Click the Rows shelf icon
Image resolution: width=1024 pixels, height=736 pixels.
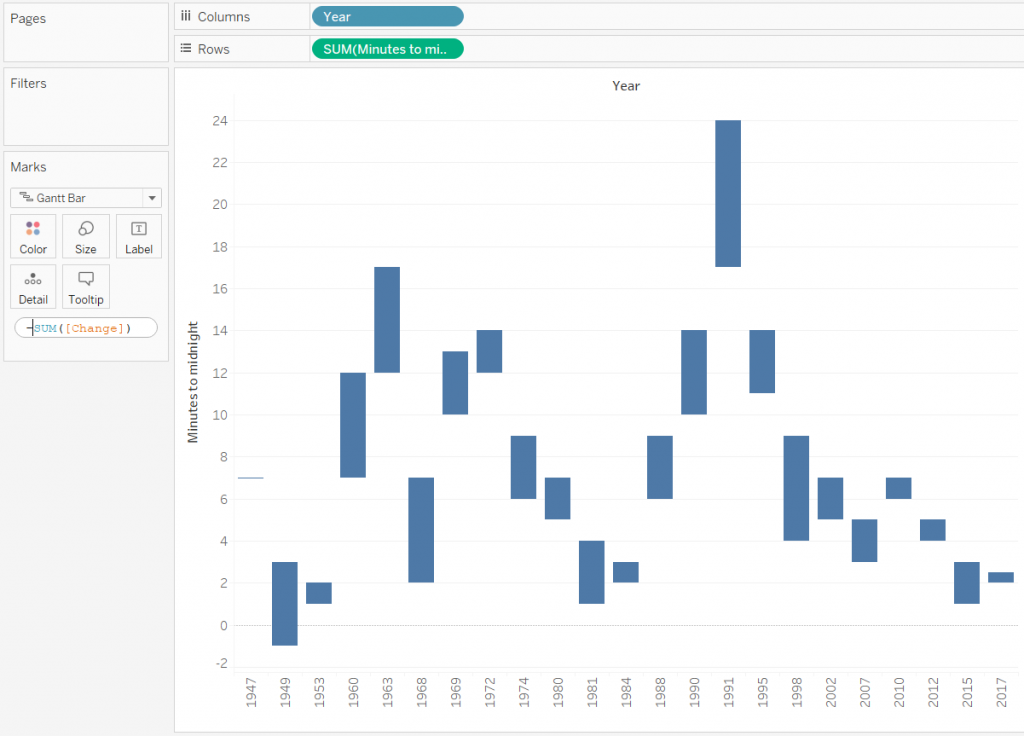[187, 48]
